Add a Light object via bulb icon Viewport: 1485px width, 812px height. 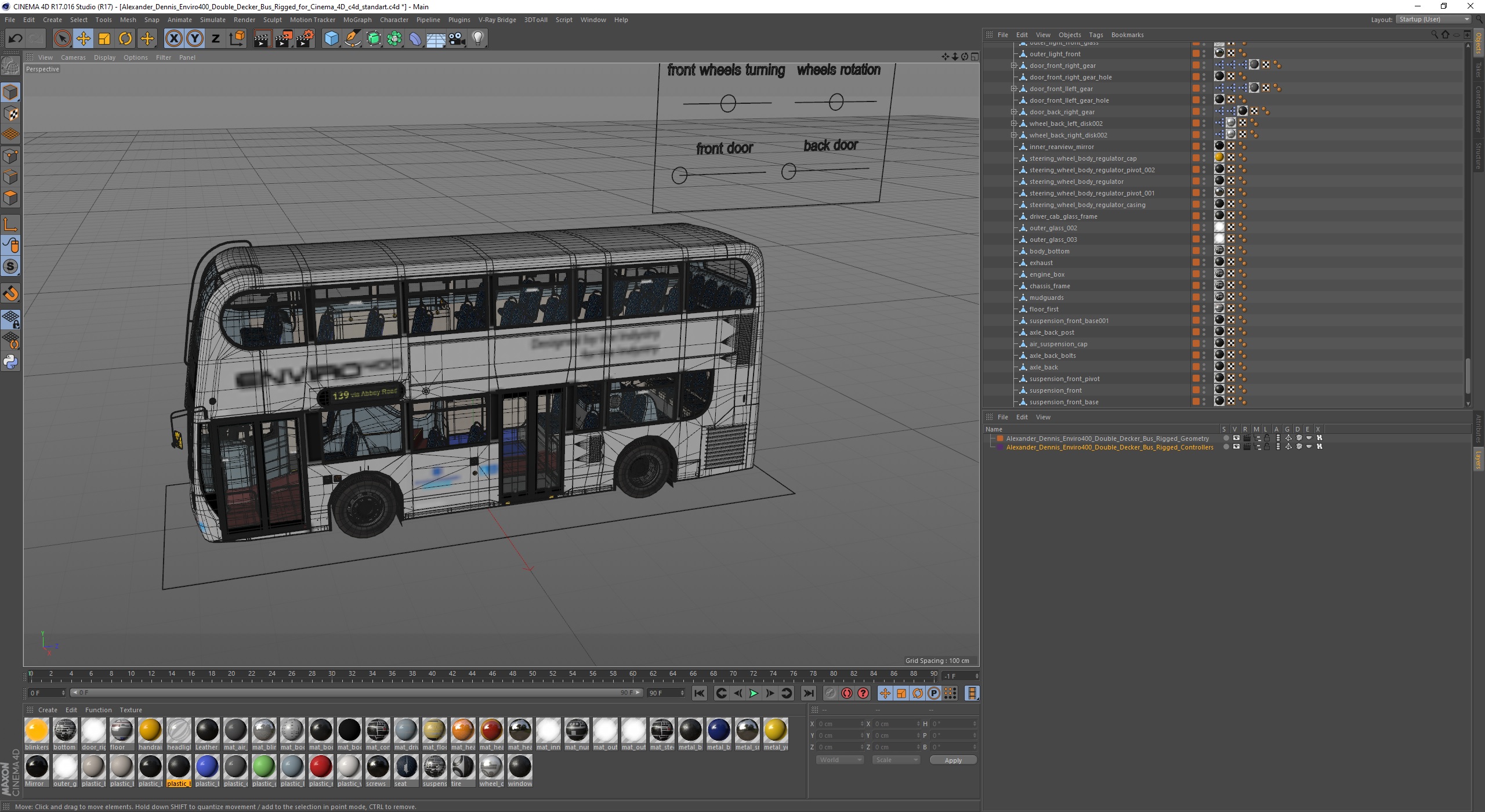pyautogui.click(x=478, y=38)
